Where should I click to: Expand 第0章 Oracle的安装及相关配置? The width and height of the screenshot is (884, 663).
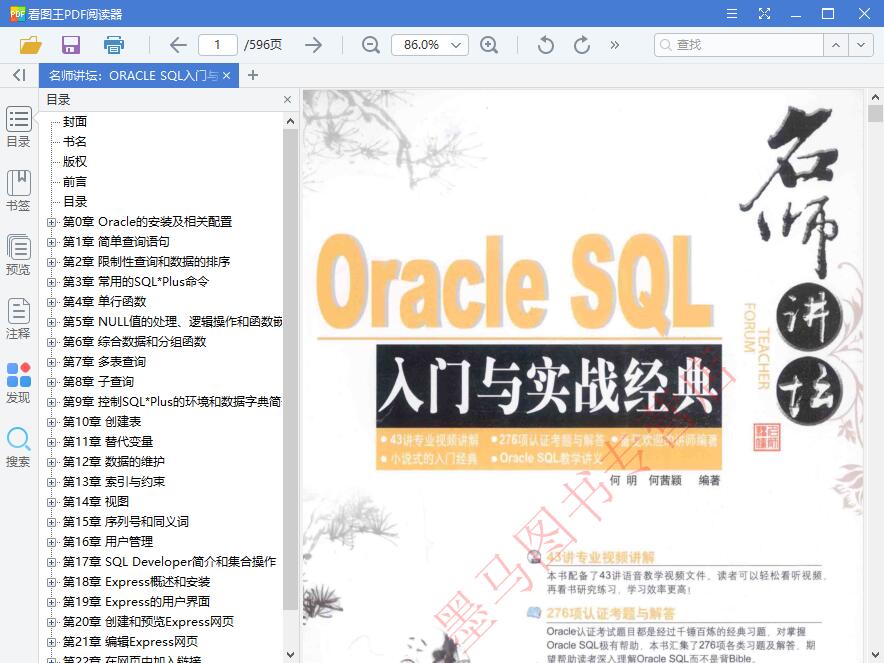pyautogui.click(x=51, y=222)
